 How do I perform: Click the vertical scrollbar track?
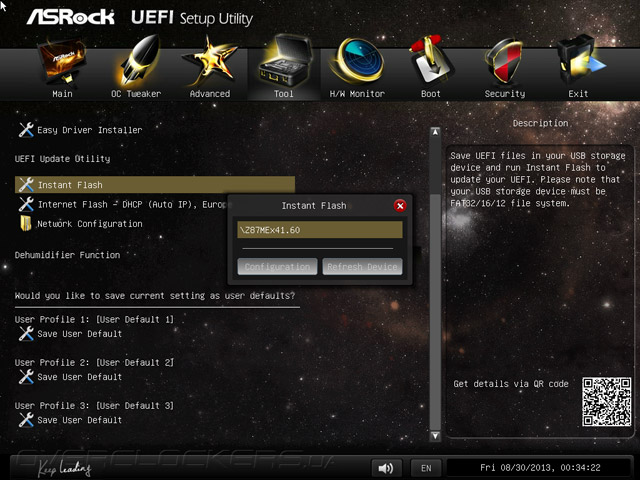click(x=435, y=284)
